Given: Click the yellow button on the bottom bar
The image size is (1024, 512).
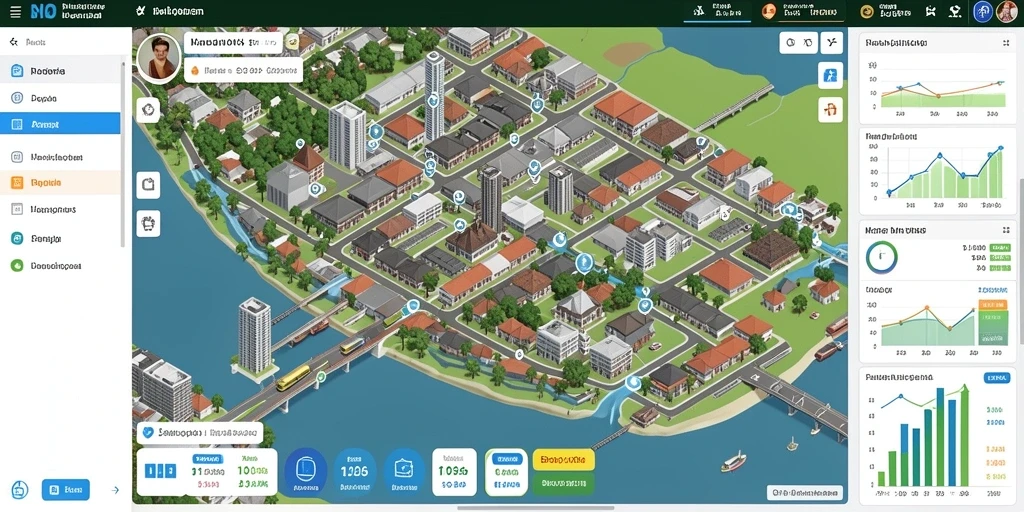Looking at the screenshot, I should click(x=564, y=459).
